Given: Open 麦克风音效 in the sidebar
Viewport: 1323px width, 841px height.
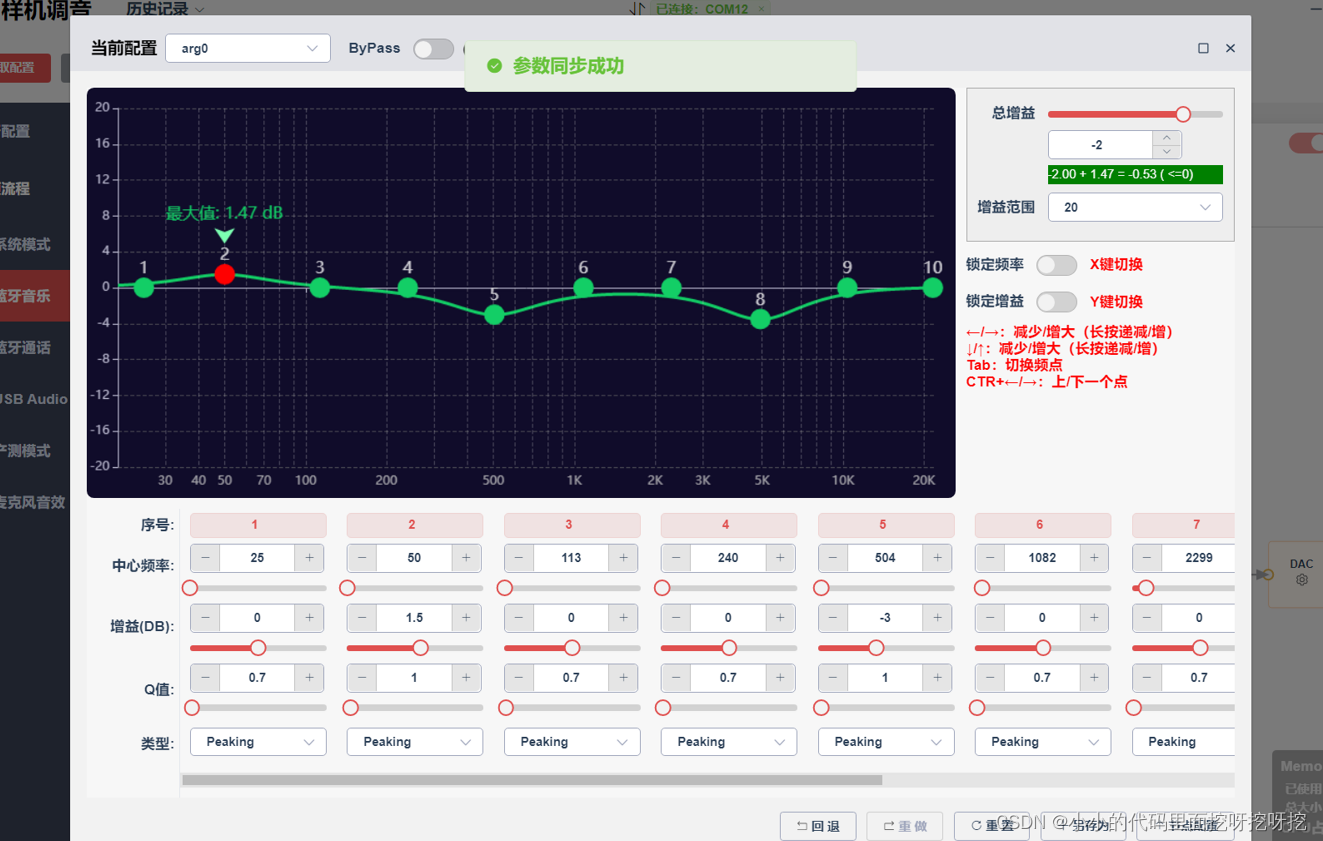Looking at the screenshot, I should click(35, 502).
